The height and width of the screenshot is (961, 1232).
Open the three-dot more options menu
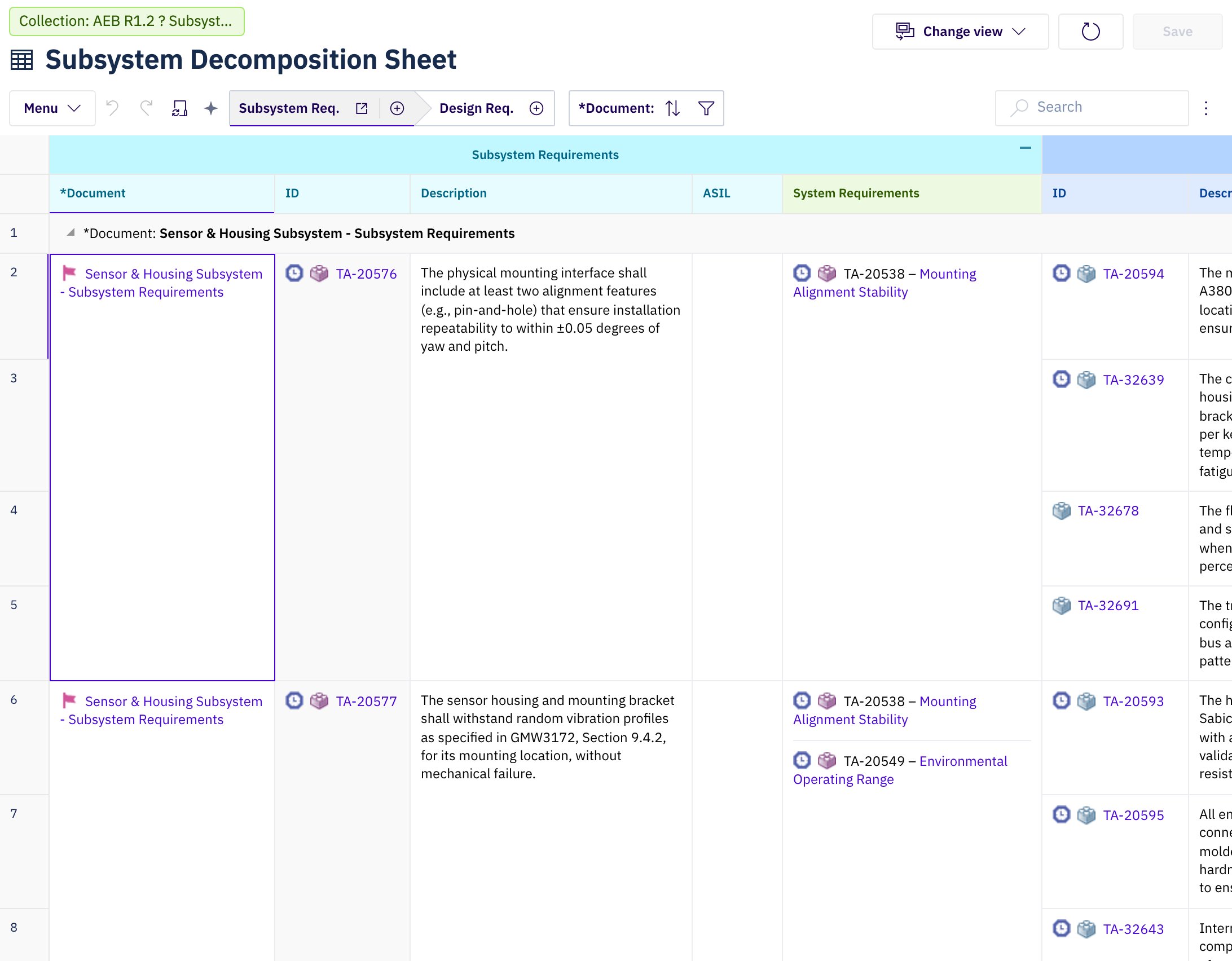click(1206, 108)
